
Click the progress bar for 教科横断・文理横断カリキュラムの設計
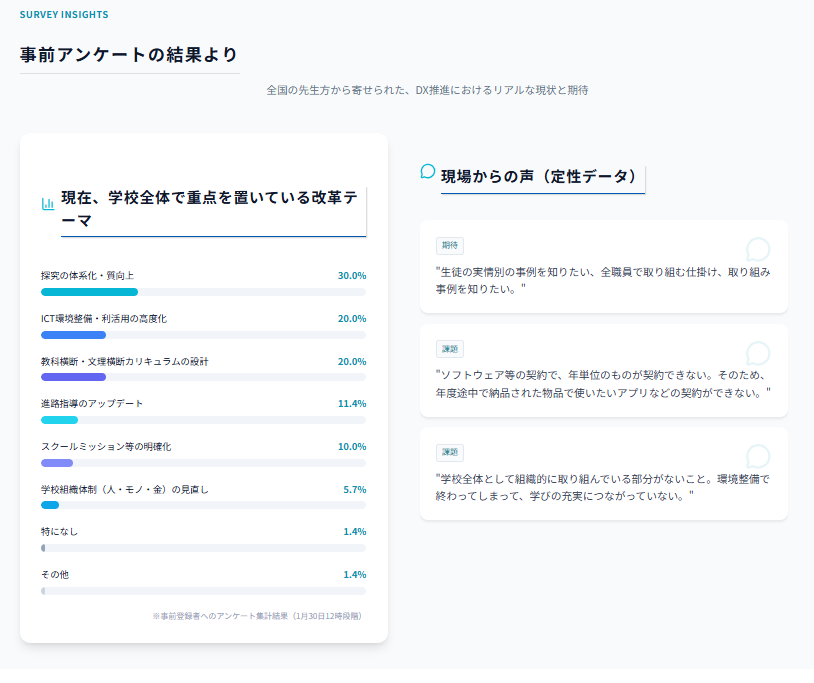204,376
